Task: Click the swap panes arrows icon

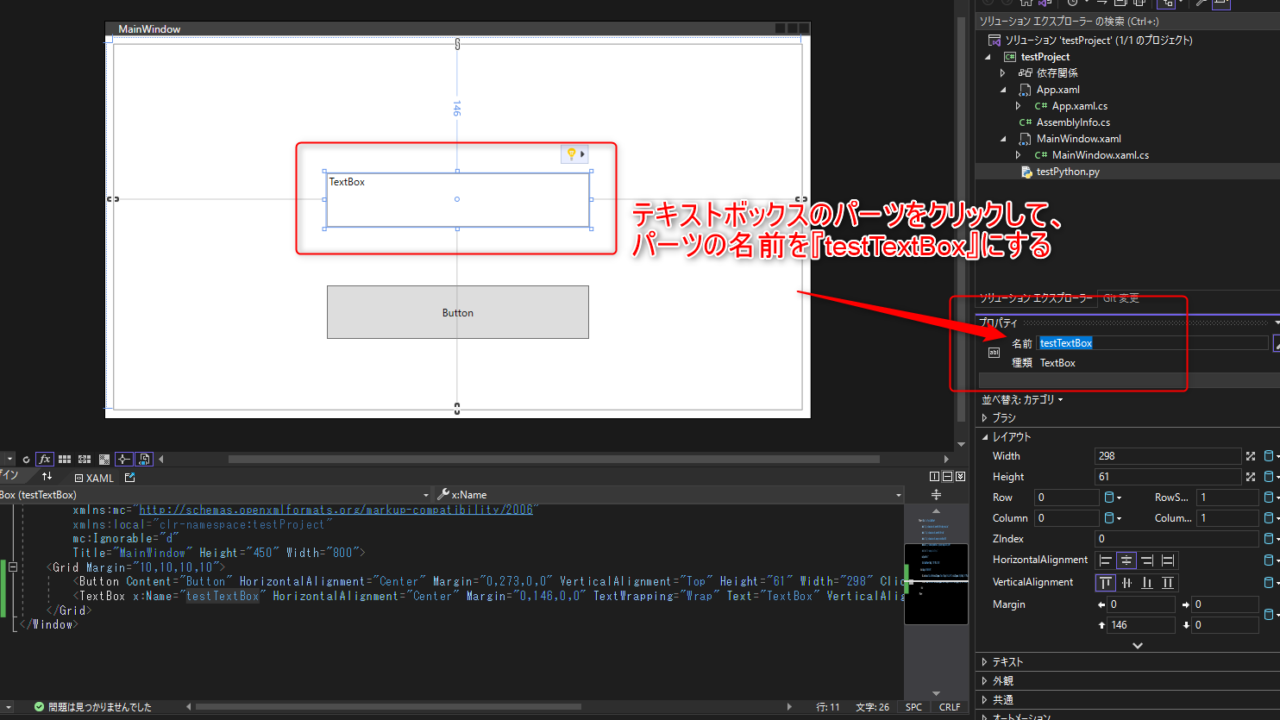Action: click(x=46, y=477)
